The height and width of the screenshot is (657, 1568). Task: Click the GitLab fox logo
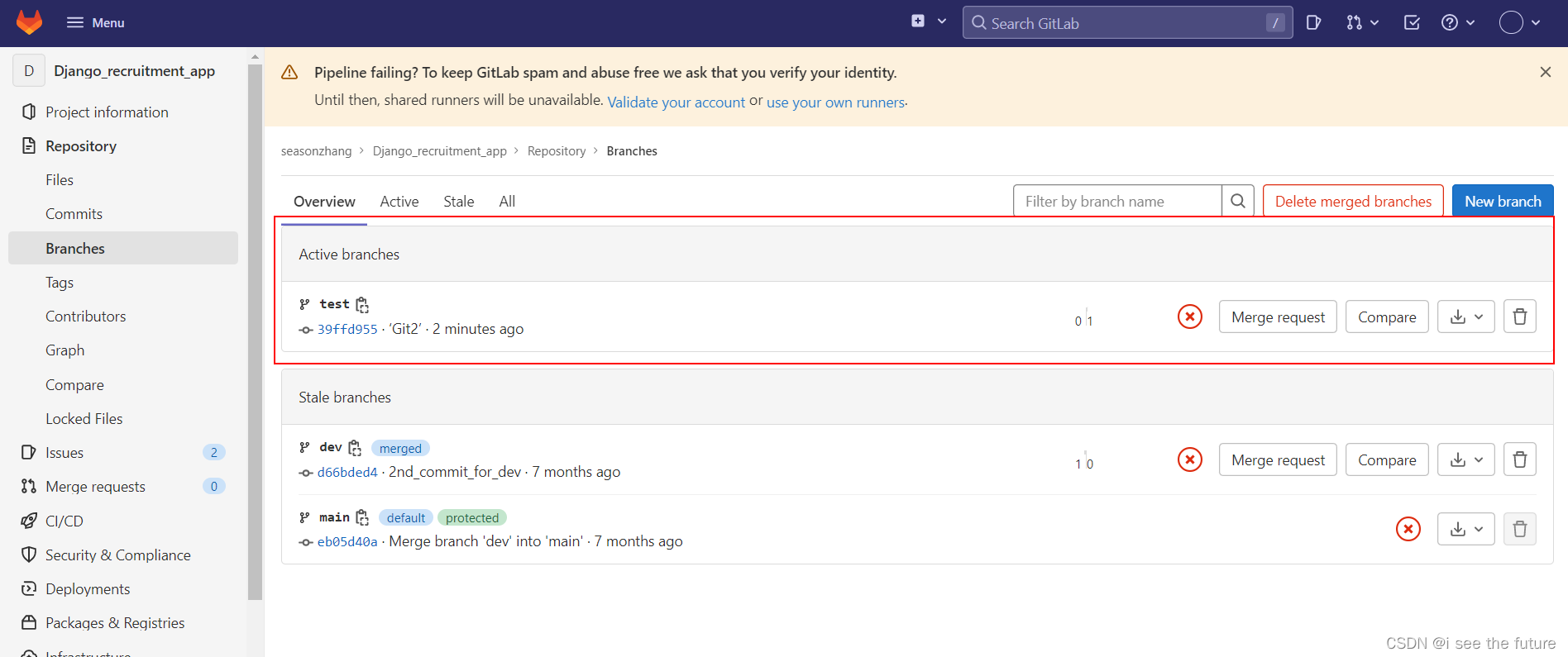29,22
